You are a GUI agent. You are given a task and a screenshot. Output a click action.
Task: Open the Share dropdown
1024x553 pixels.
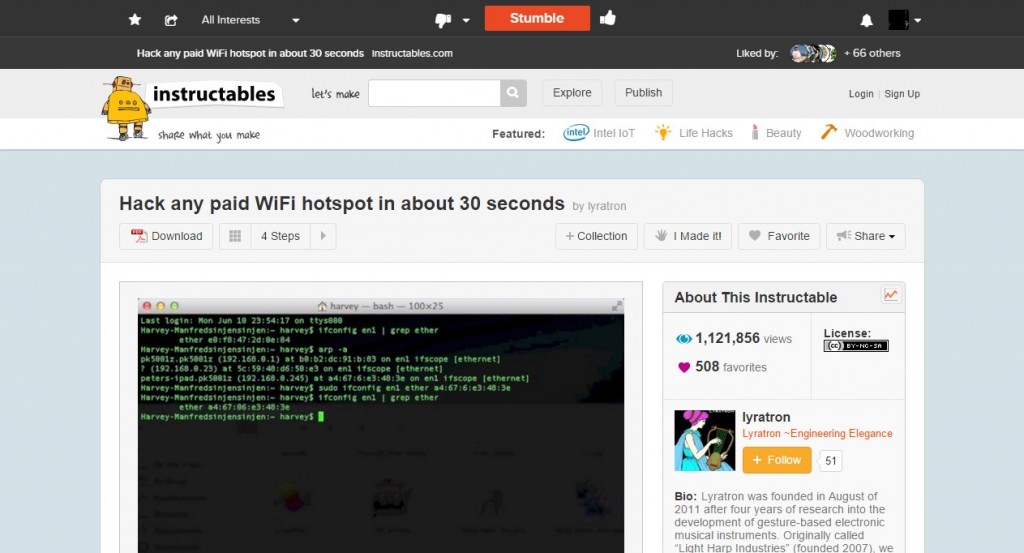tap(865, 236)
